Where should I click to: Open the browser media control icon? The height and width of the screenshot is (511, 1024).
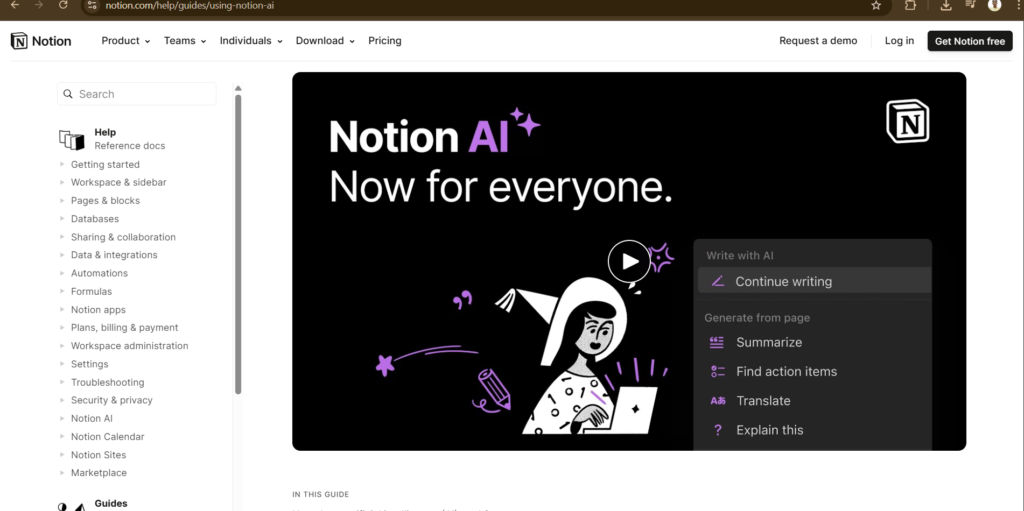pos(970,5)
